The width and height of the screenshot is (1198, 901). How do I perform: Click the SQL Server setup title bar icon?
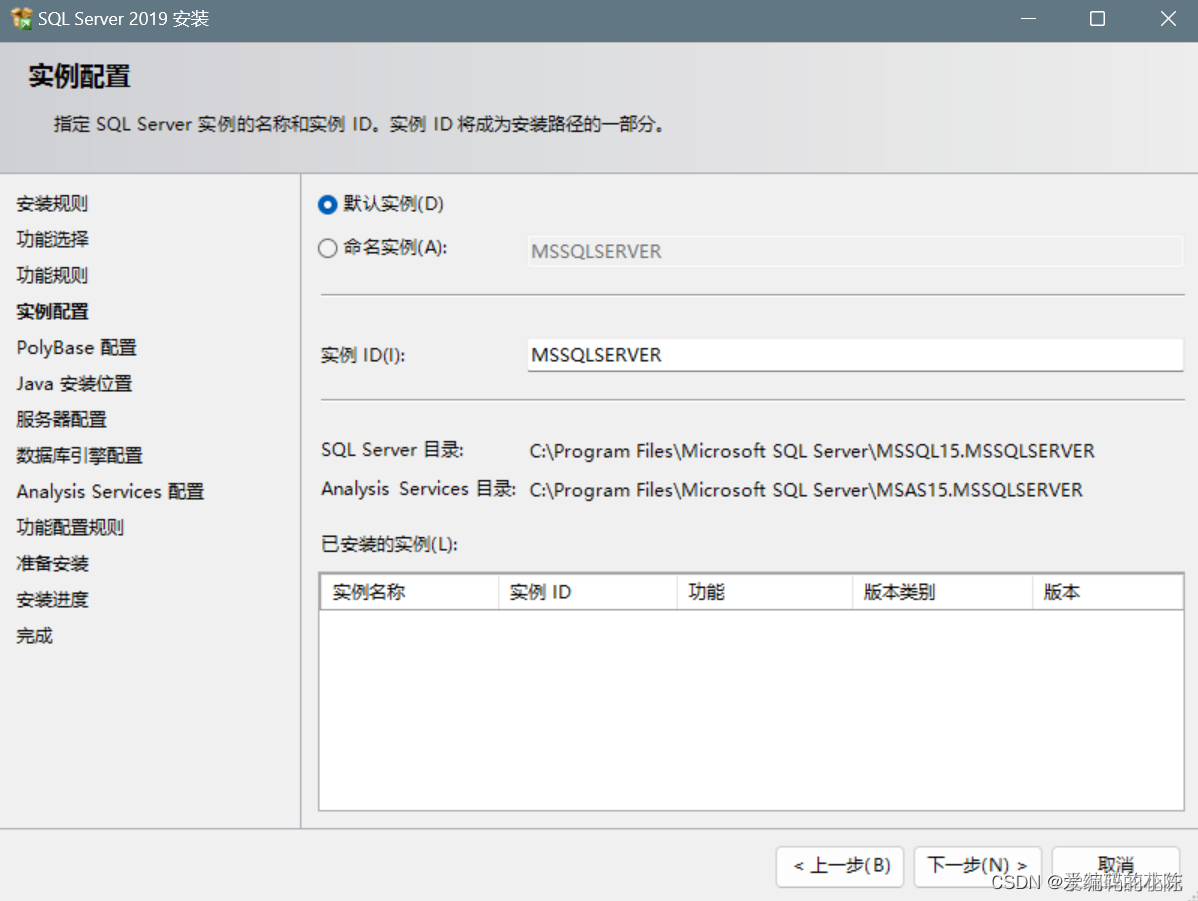pos(21,18)
